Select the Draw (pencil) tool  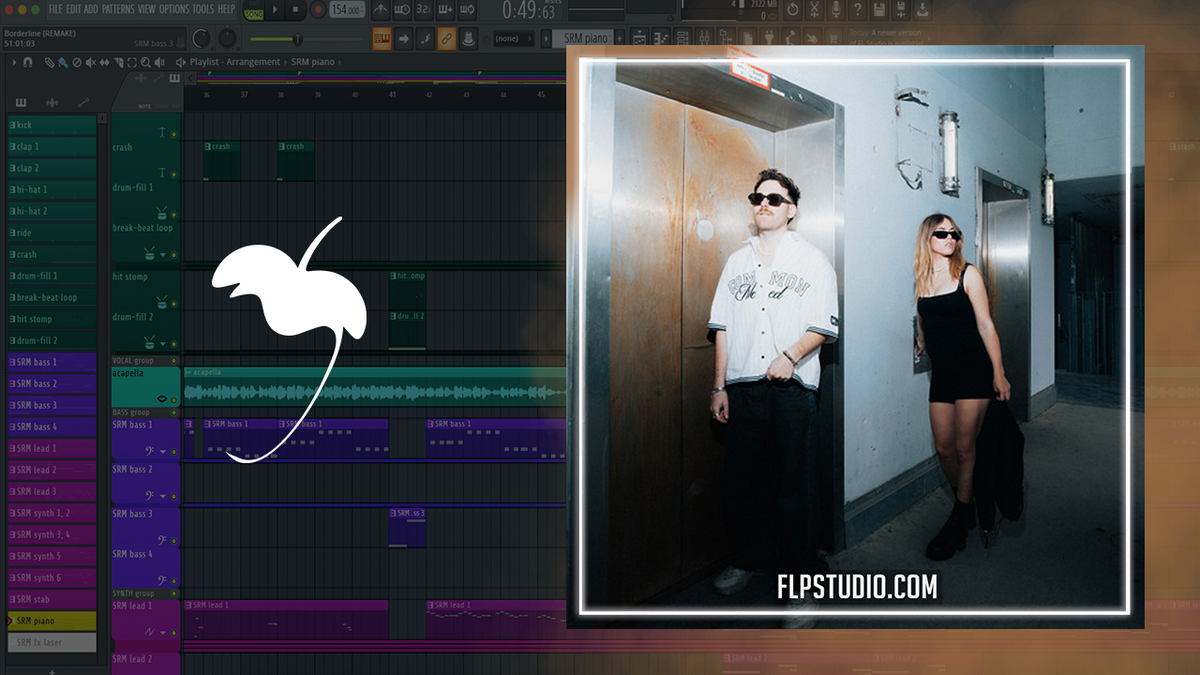point(49,62)
